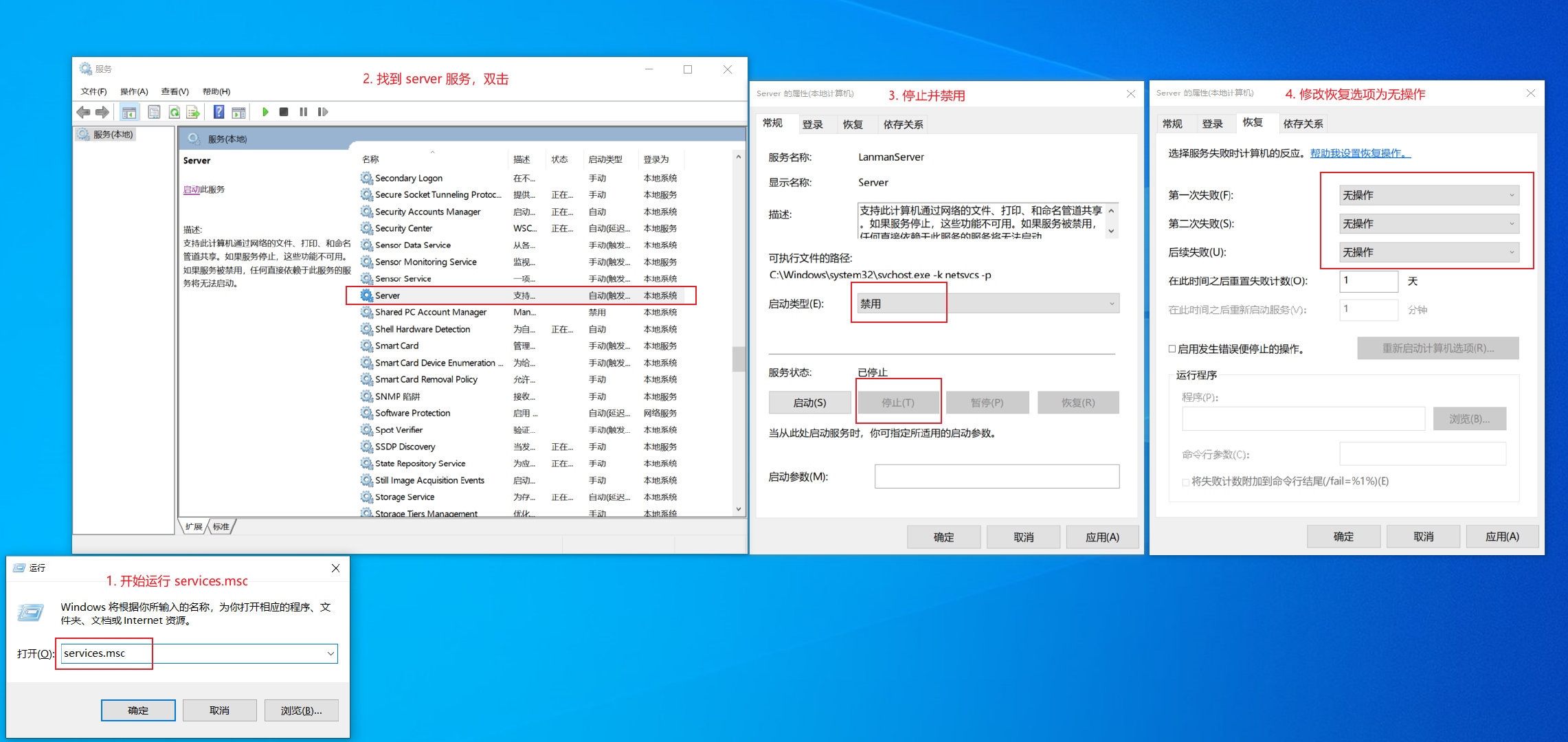Expand the Run dialog 打开 combo box arrow
The width and height of the screenshot is (1568, 742).
click(331, 653)
